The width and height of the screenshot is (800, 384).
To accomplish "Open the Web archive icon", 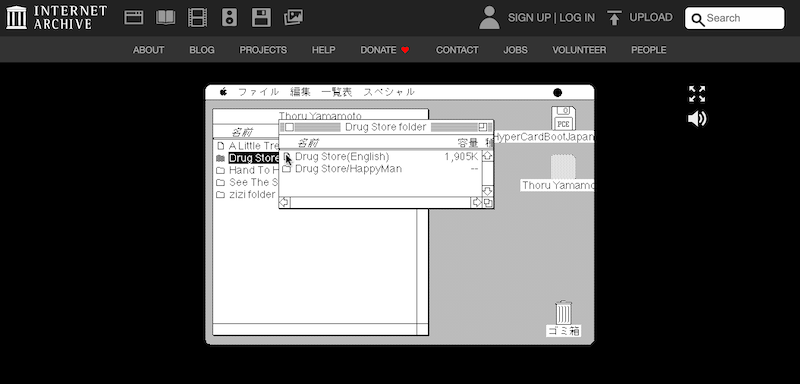I will (x=134, y=17).
